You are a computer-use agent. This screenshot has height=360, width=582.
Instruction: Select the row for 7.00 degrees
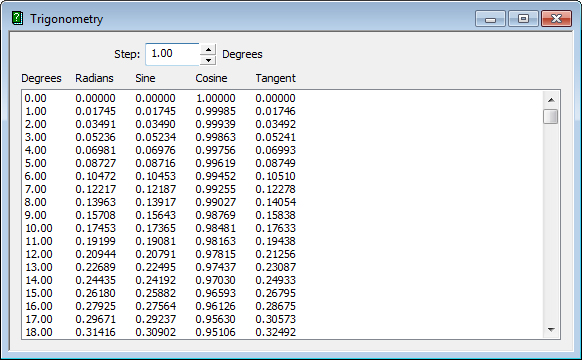click(282, 189)
